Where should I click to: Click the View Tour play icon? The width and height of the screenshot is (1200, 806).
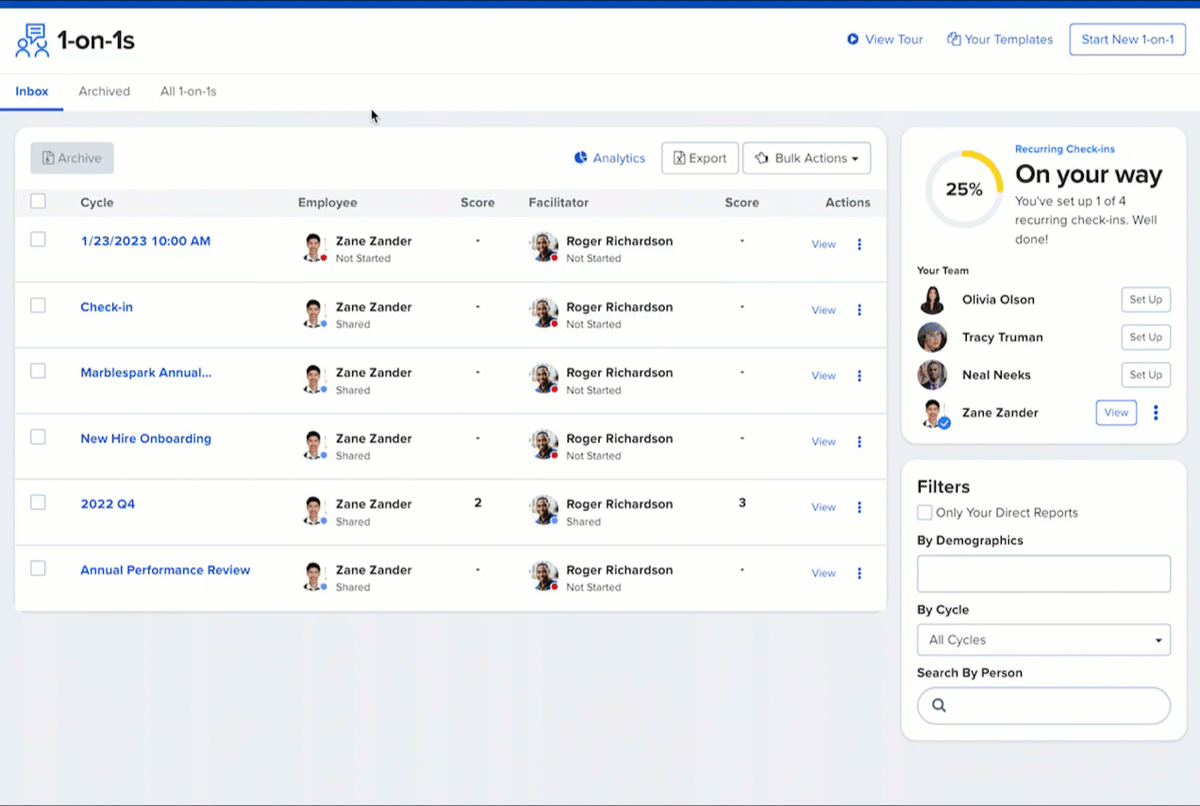click(x=853, y=40)
